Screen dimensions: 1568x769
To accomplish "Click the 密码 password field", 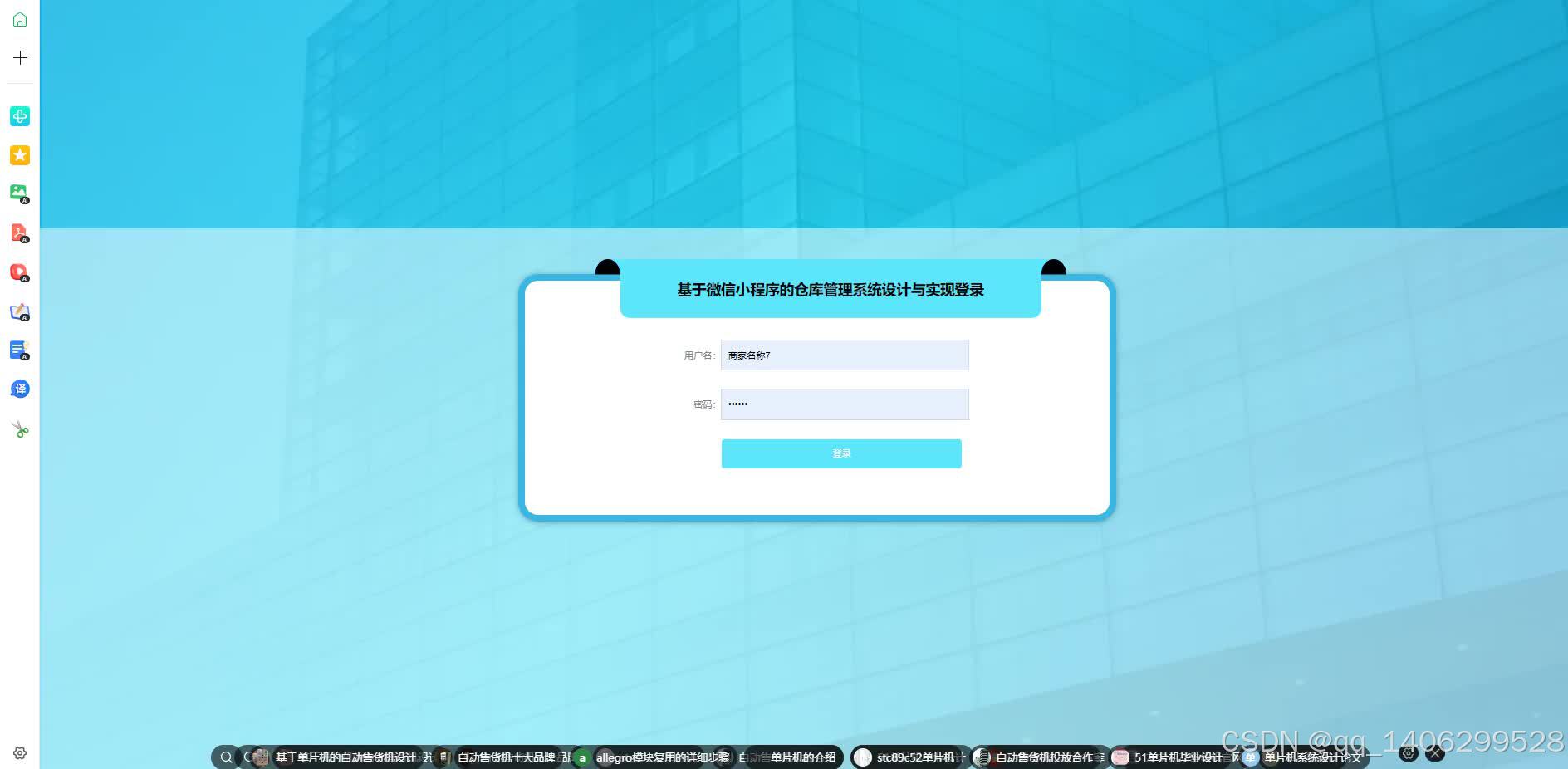I will pyautogui.click(x=845, y=404).
